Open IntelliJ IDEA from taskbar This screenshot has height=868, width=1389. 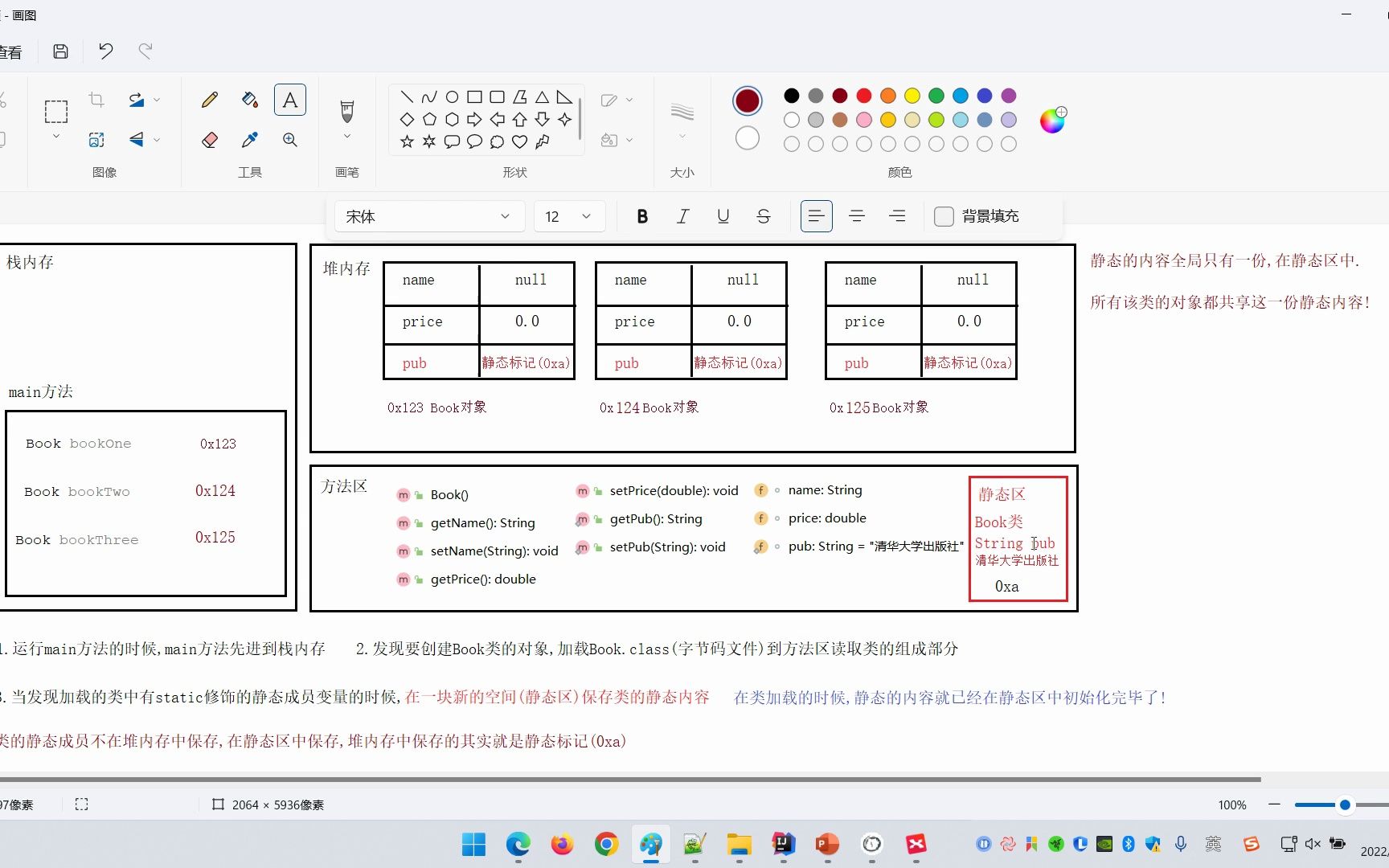pyautogui.click(x=784, y=844)
